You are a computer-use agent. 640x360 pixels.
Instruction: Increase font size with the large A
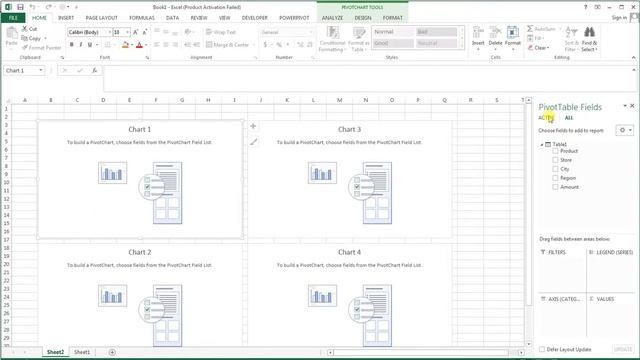136,32
